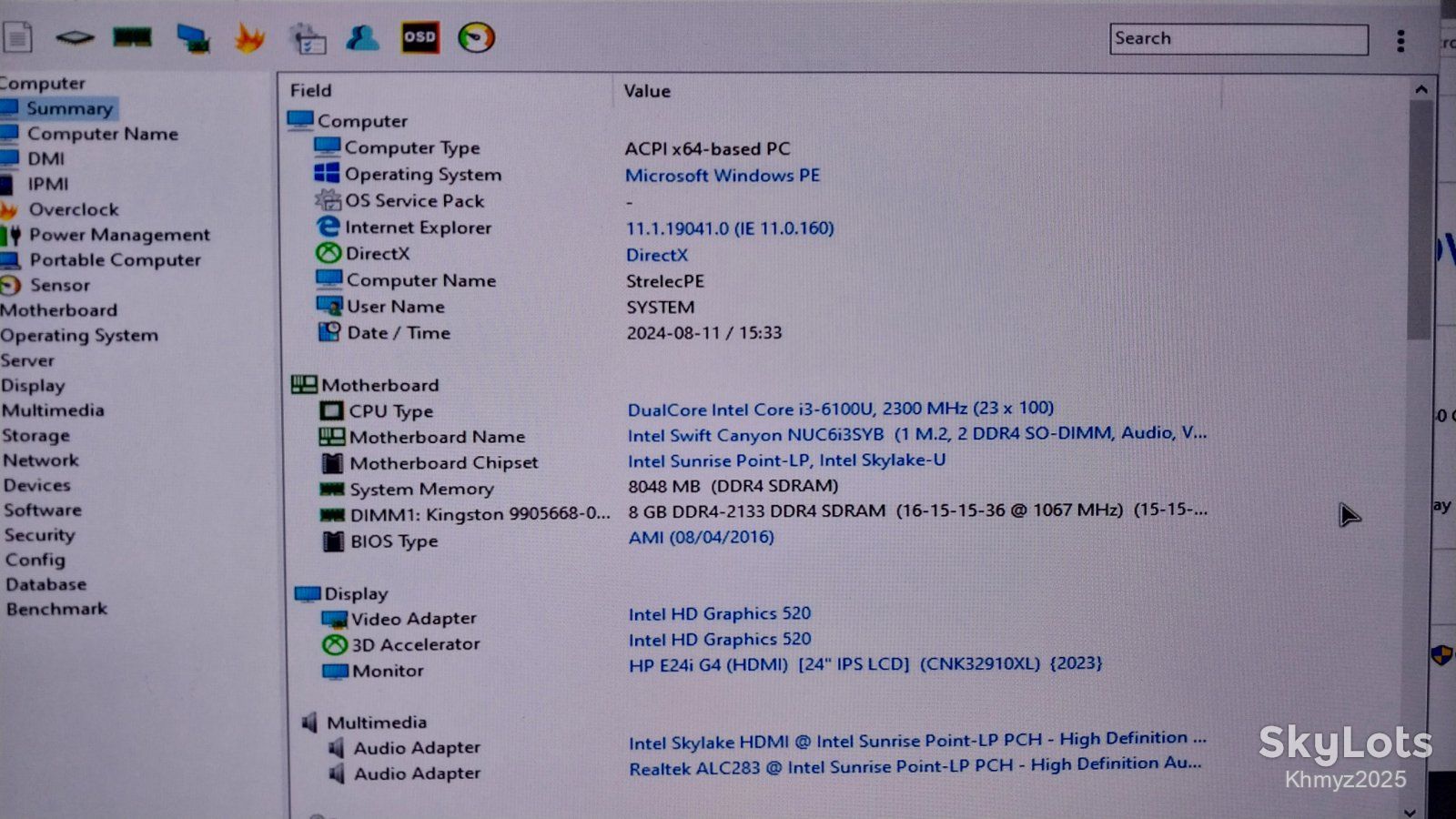The width and height of the screenshot is (1456, 819).
Task: Expand the Benchmark sidebar category
Action: [x=56, y=609]
